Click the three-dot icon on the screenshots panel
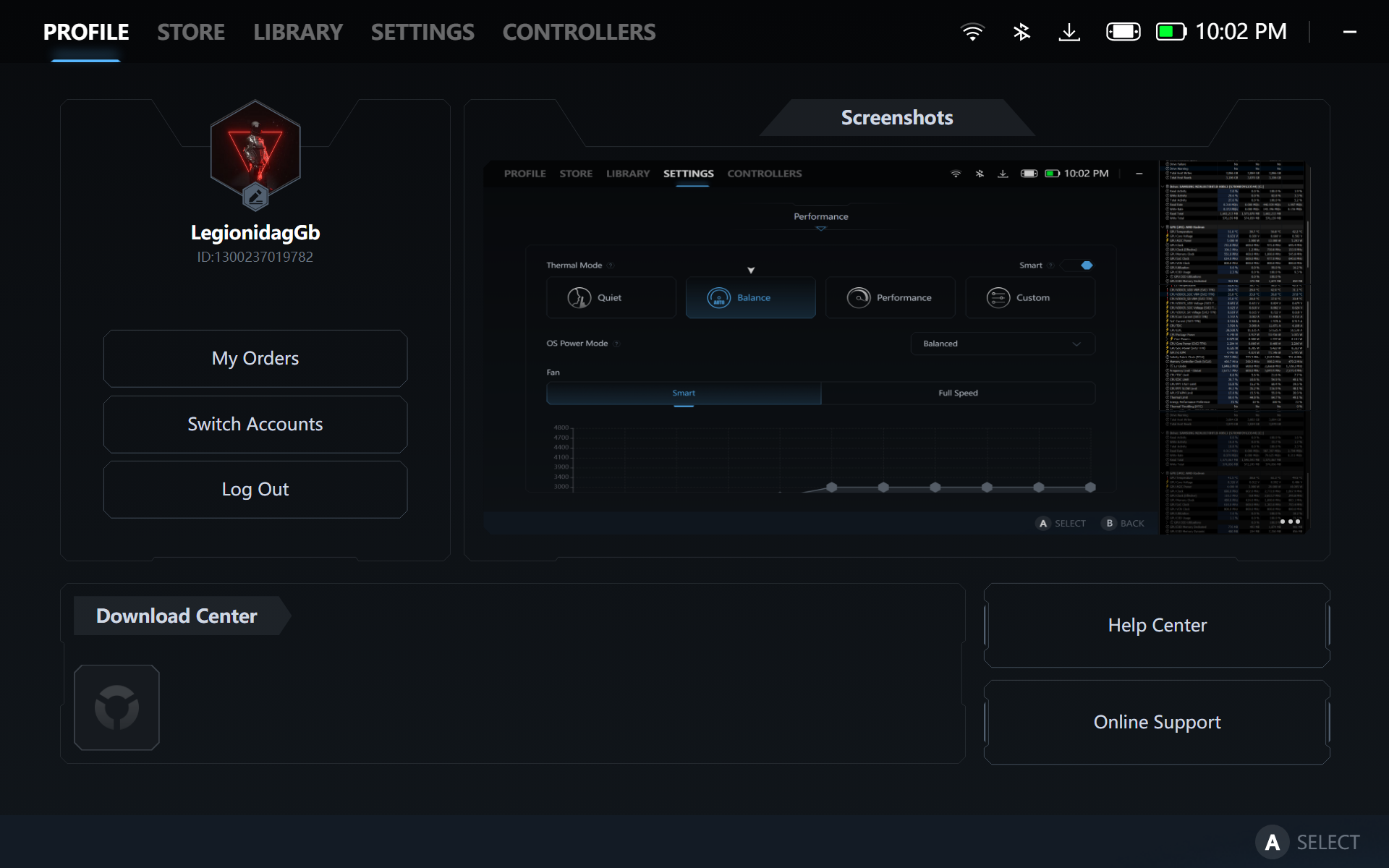 pyautogui.click(x=1290, y=522)
